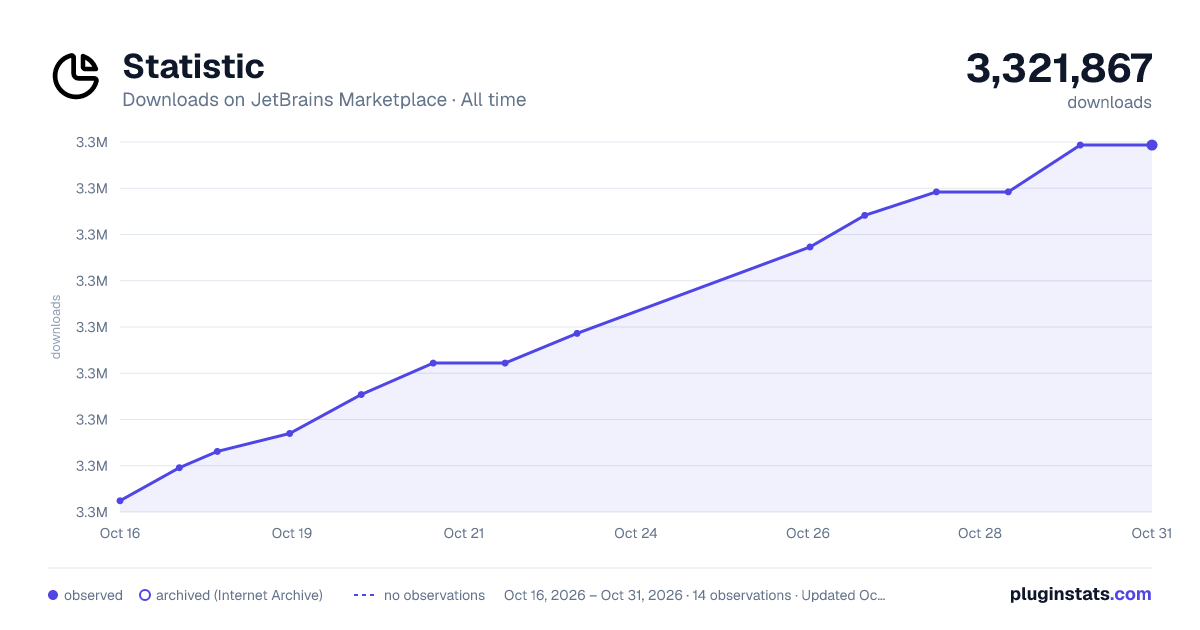
Task: Open the pluginstats.com link
Action: pyautogui.click(x=1080, y=594)
